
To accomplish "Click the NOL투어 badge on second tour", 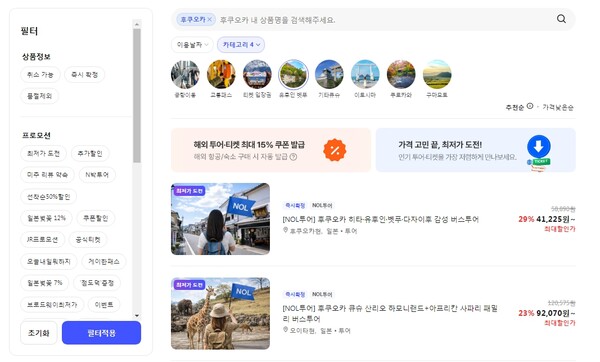I will point(322,294).
